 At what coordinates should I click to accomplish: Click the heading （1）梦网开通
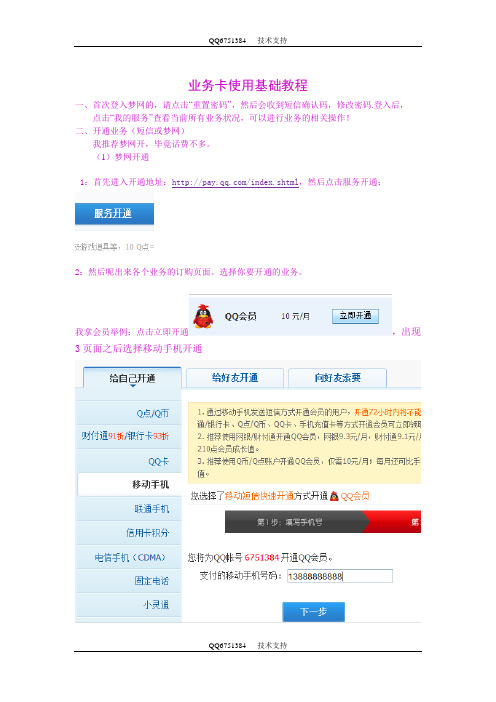[x=122, y=157]
